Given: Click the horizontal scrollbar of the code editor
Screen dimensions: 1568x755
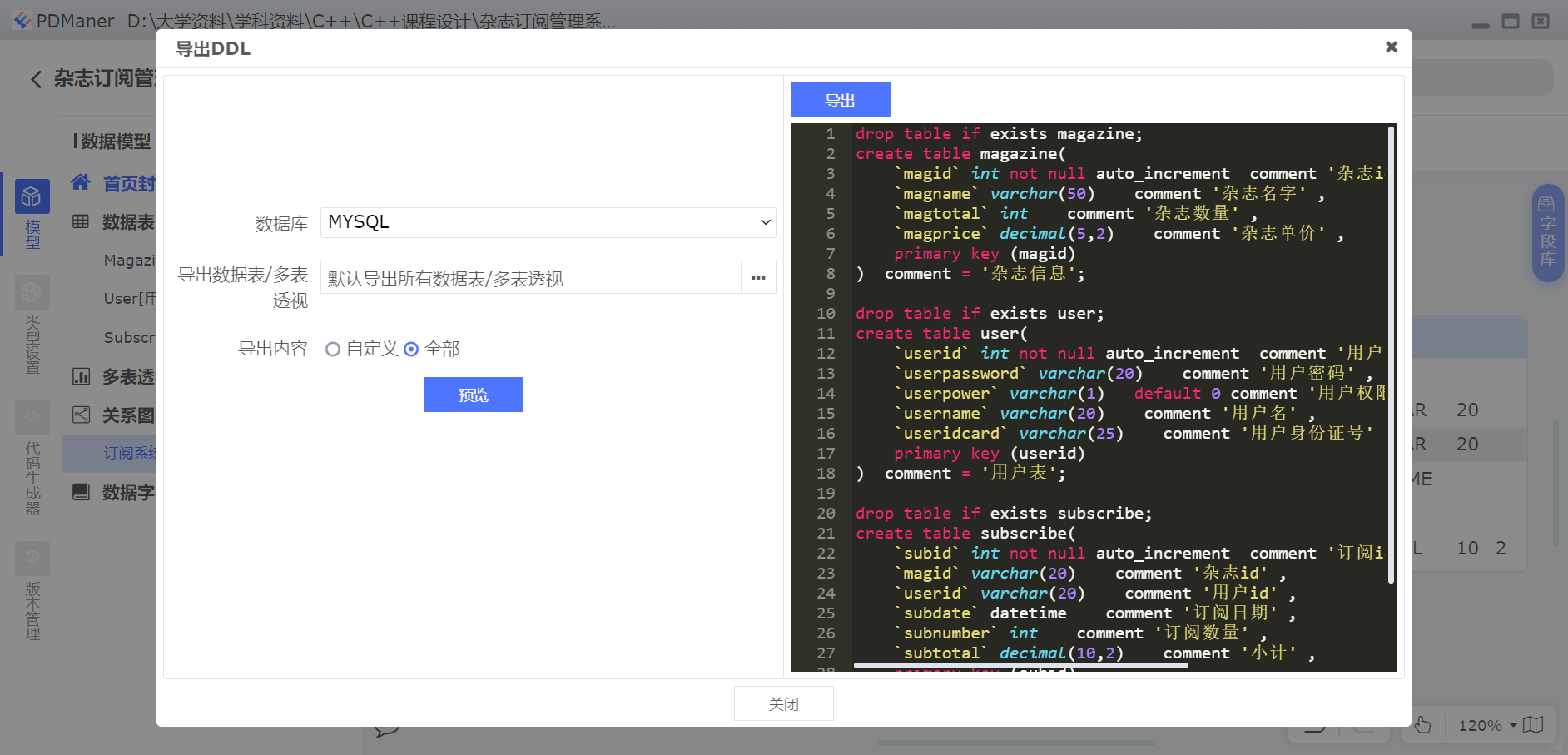Looking at the screenshot, I should (1020, 666).
